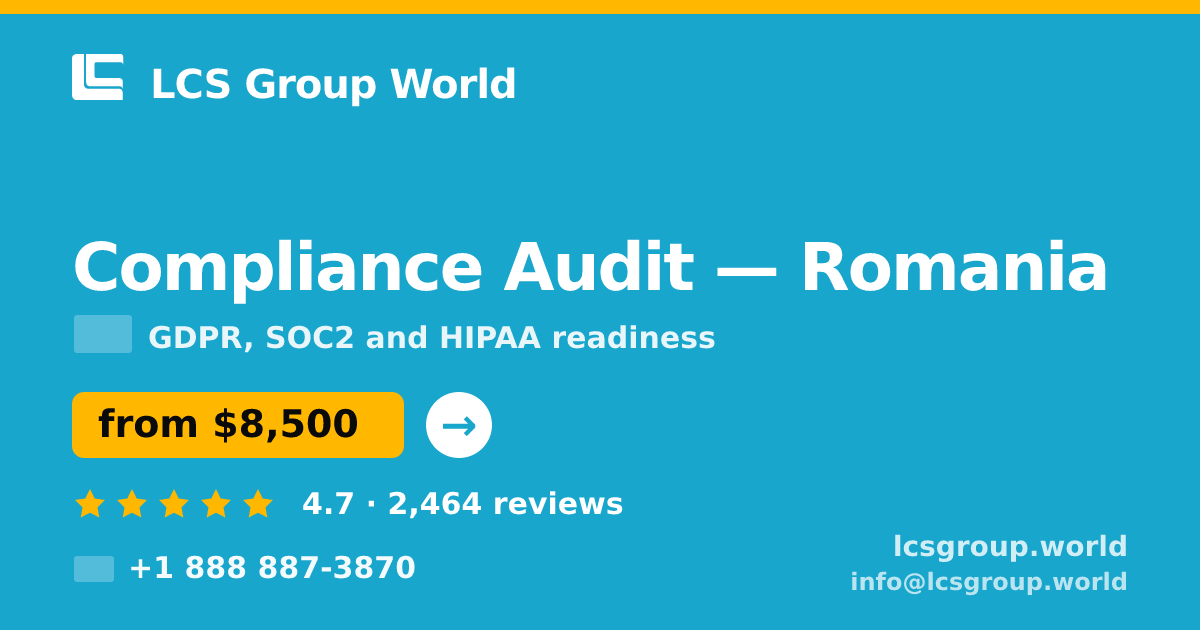Click the third rating star
The width and height of the screenshot is (1200, 630).
click(x=174, y=504)
